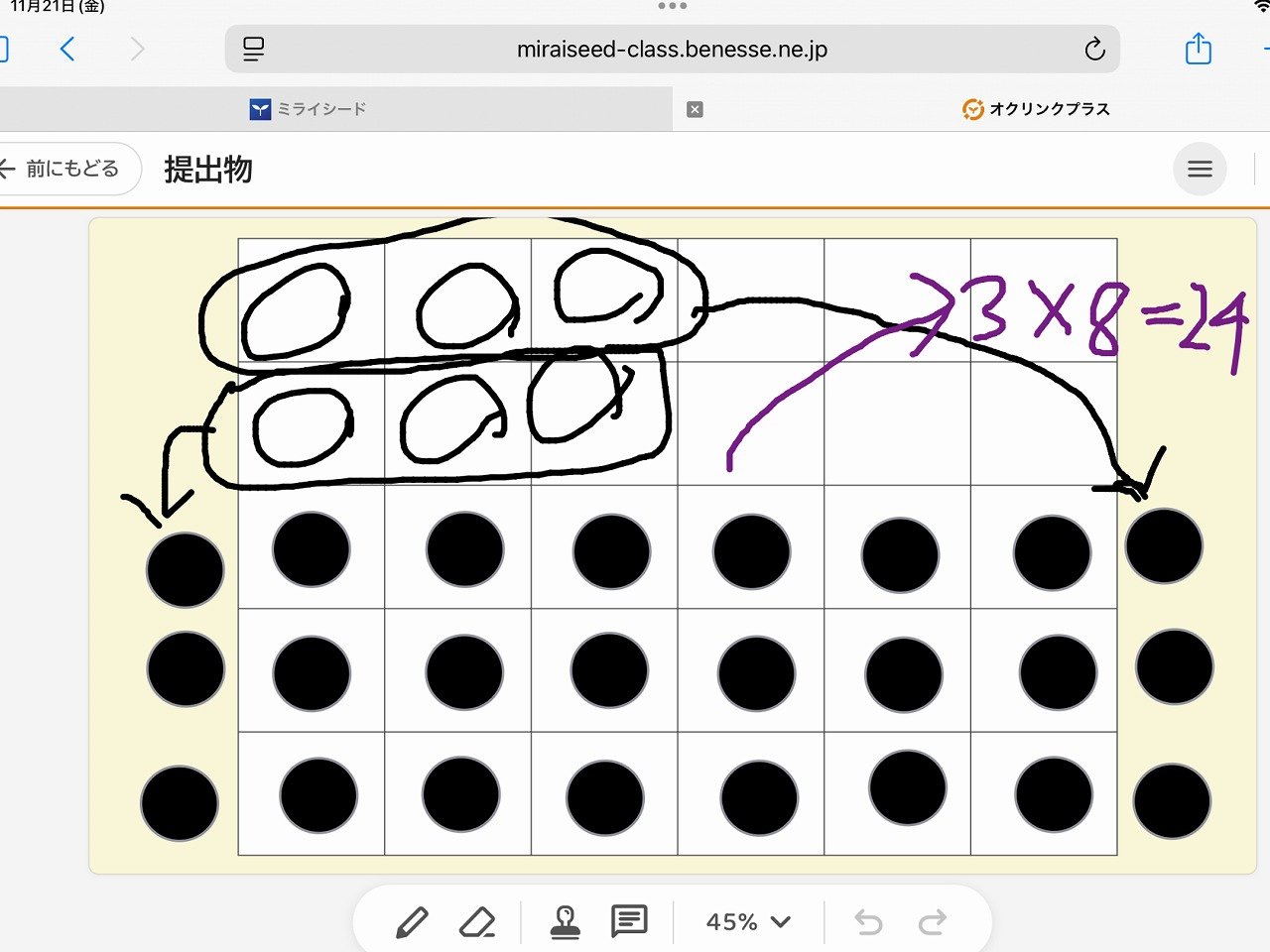Tap the Safari share icon

(1198, 49)
